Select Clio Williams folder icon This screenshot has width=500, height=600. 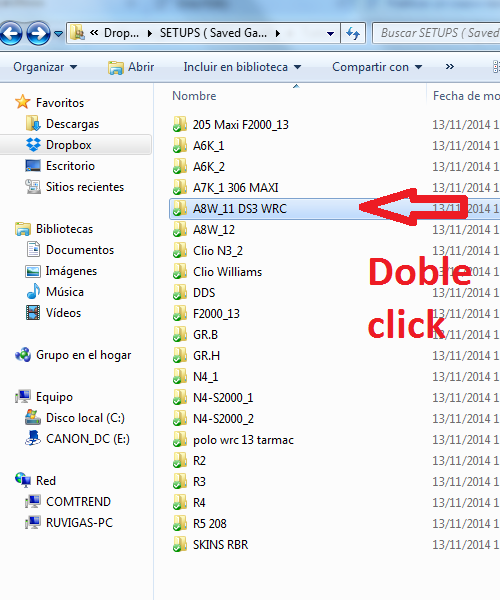(179, 272)
